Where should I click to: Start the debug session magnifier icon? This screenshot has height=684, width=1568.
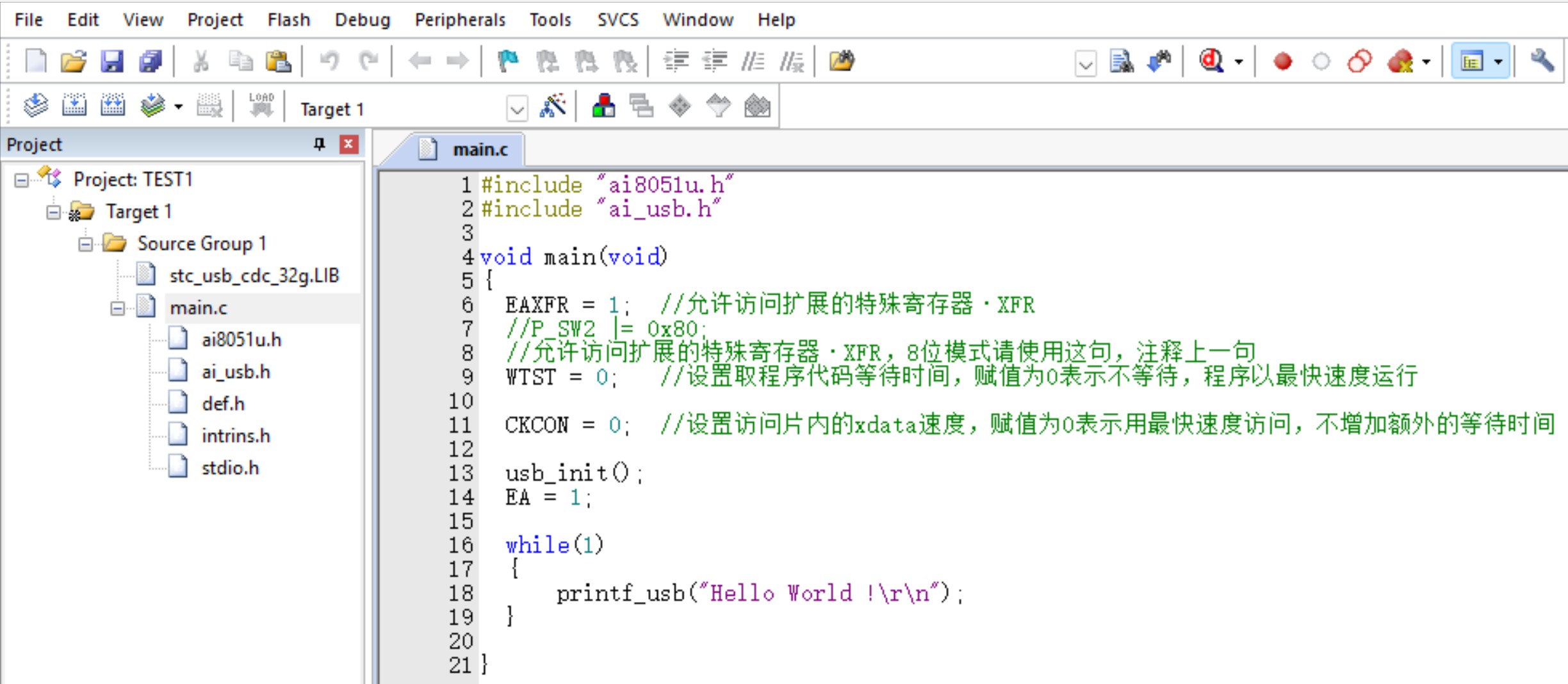click(x=1211, y=61)
